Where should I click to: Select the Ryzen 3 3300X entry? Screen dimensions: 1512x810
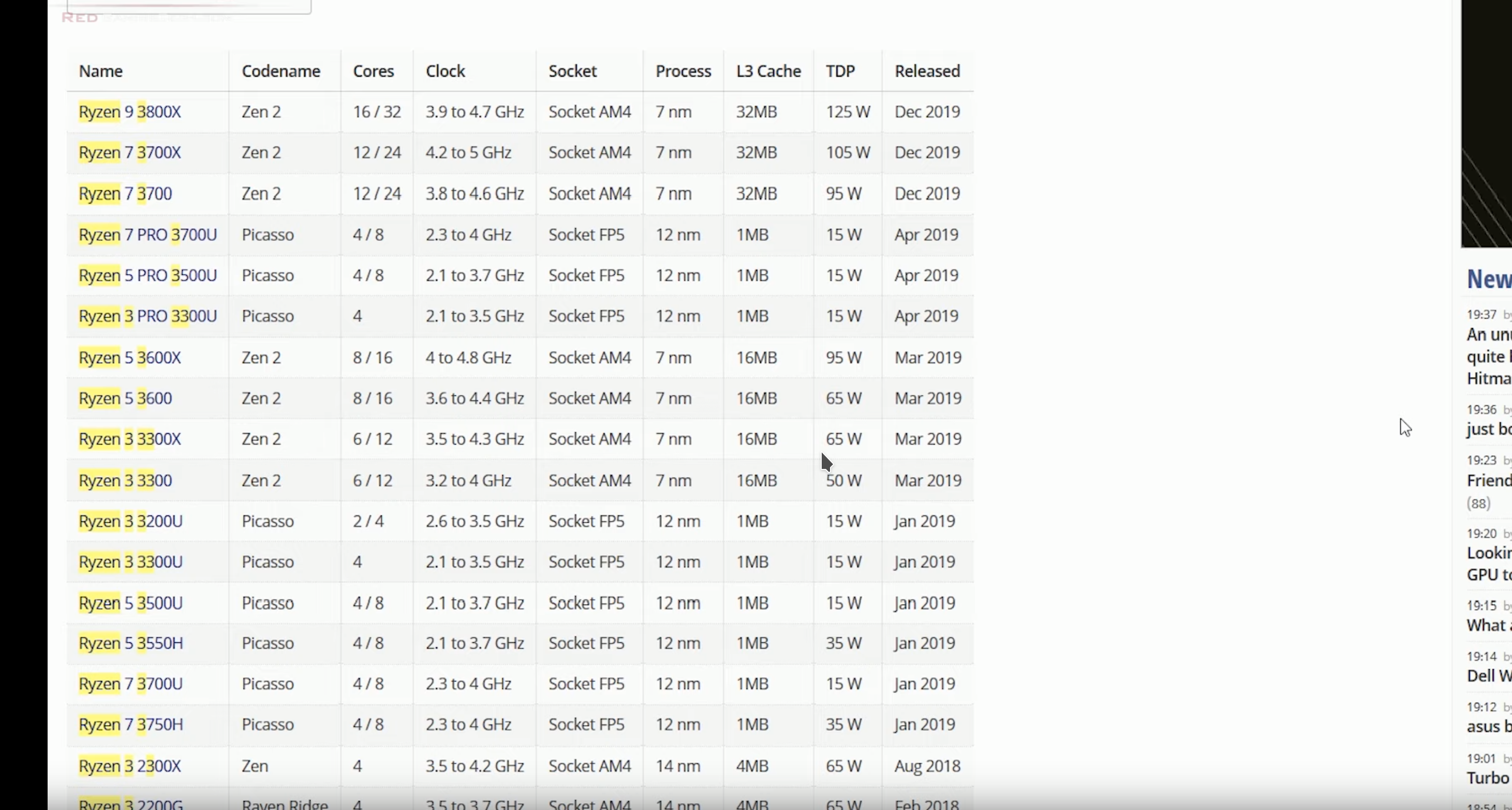coord(130,439)
